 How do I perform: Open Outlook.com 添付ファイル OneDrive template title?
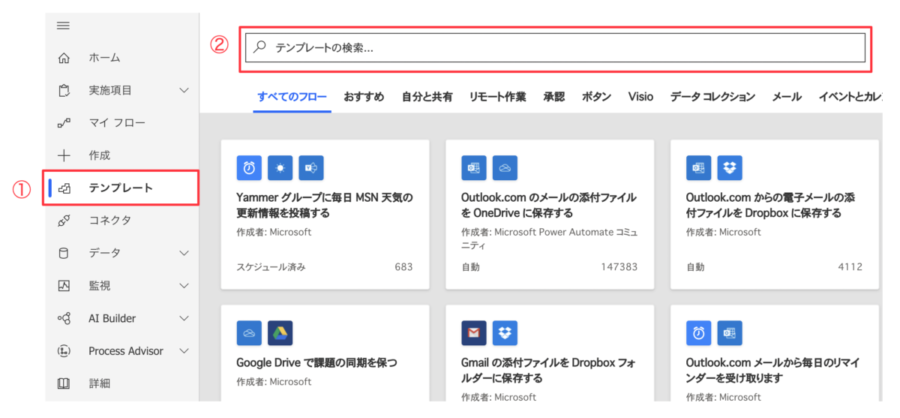[x=548, y=205]
